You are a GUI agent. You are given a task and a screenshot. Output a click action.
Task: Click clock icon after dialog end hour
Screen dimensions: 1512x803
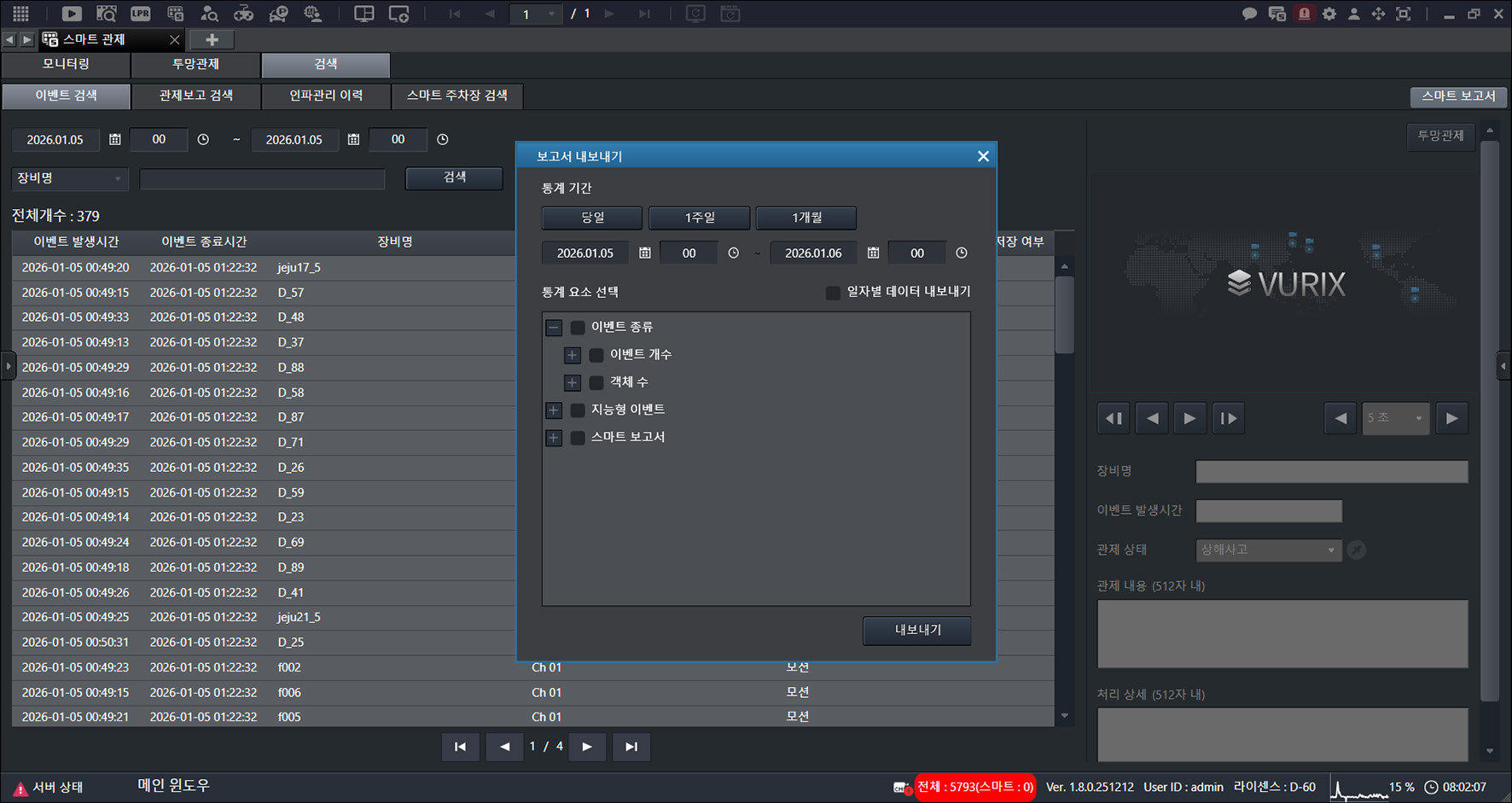962,253
